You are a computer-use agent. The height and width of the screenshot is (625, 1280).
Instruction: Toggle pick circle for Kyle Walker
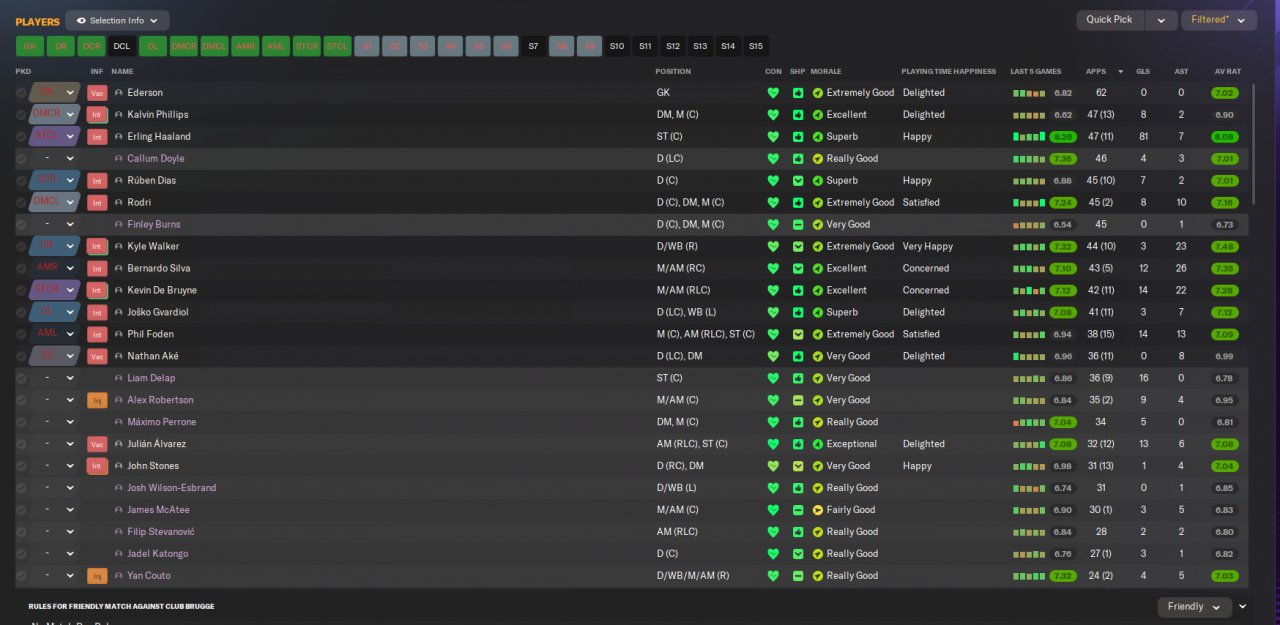(x=21, y=247)
